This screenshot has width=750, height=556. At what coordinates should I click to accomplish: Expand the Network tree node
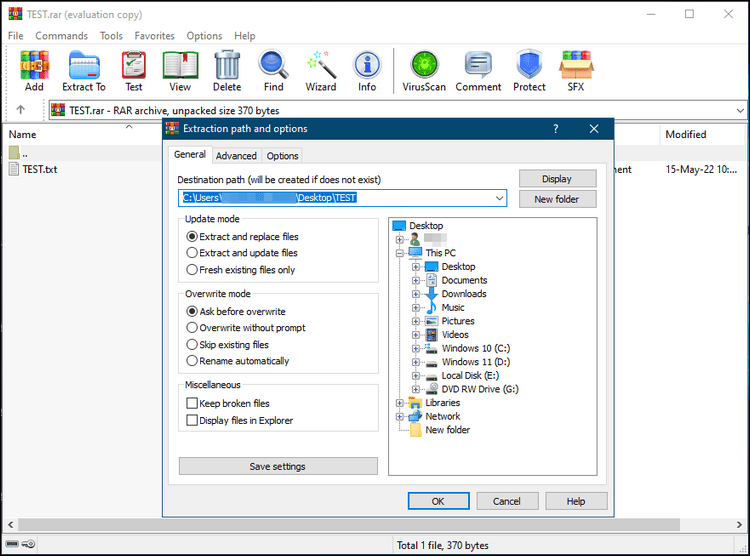click(400, 417)
